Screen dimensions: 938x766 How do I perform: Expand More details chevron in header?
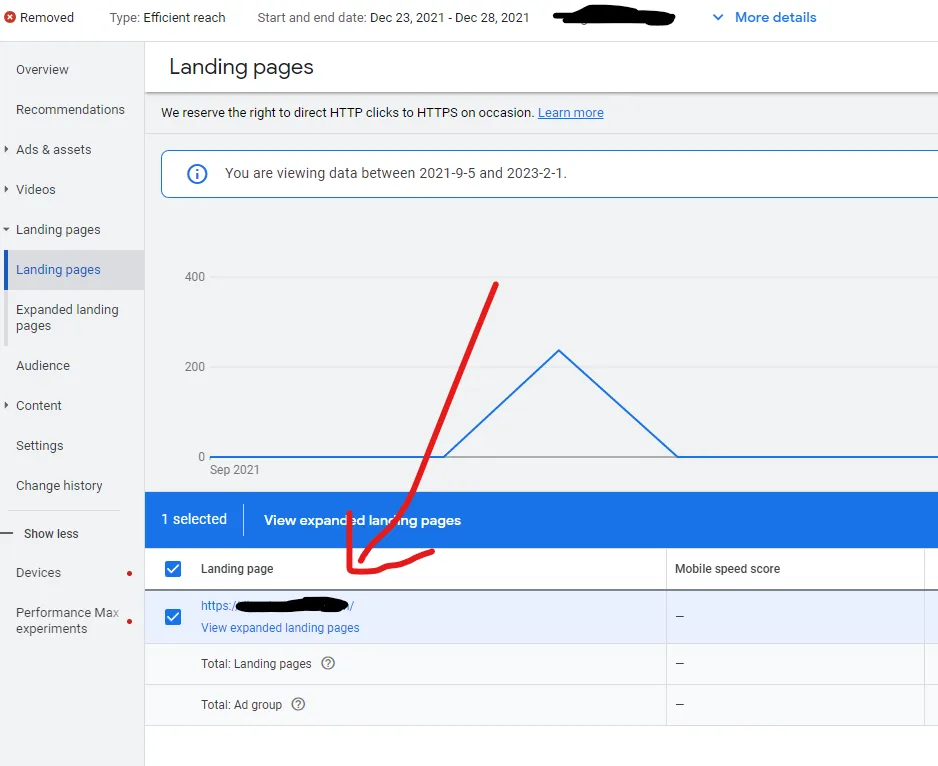pyautogui.click(x=718, y=17)
